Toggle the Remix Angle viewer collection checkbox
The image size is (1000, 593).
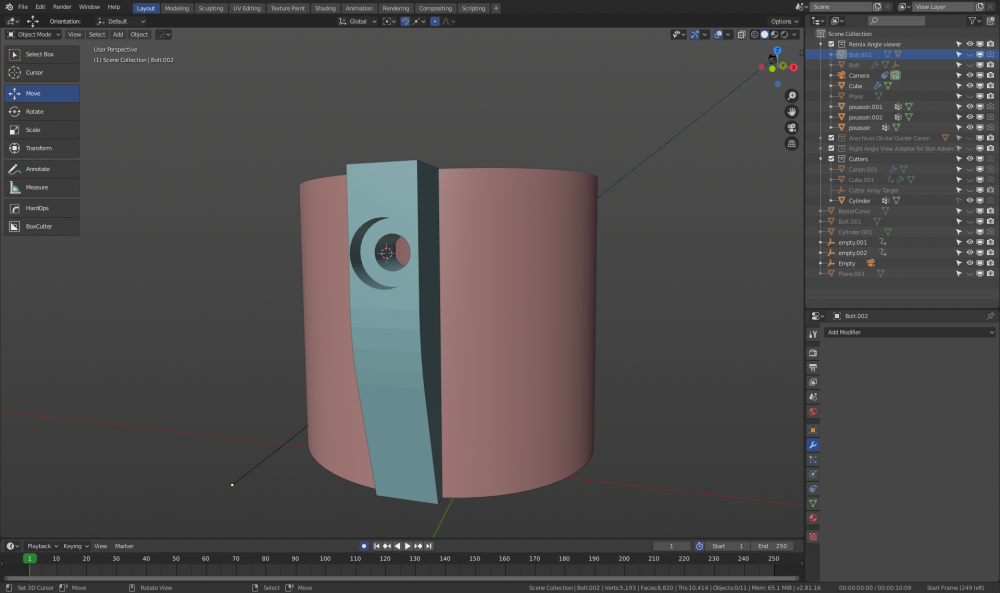pos(830,44)
